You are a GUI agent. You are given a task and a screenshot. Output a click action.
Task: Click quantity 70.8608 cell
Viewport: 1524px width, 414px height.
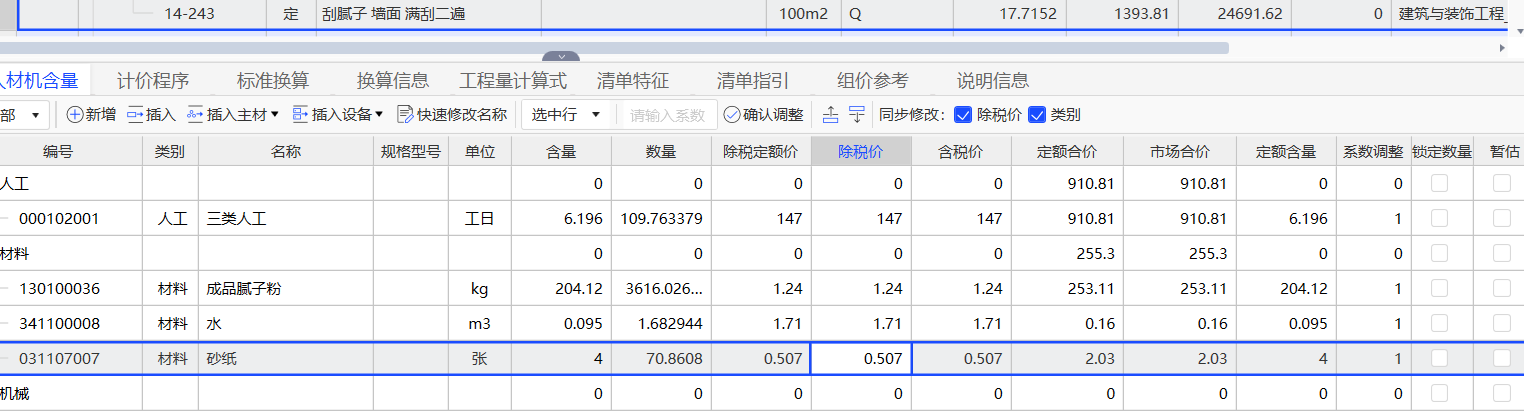tap(660, 358)
